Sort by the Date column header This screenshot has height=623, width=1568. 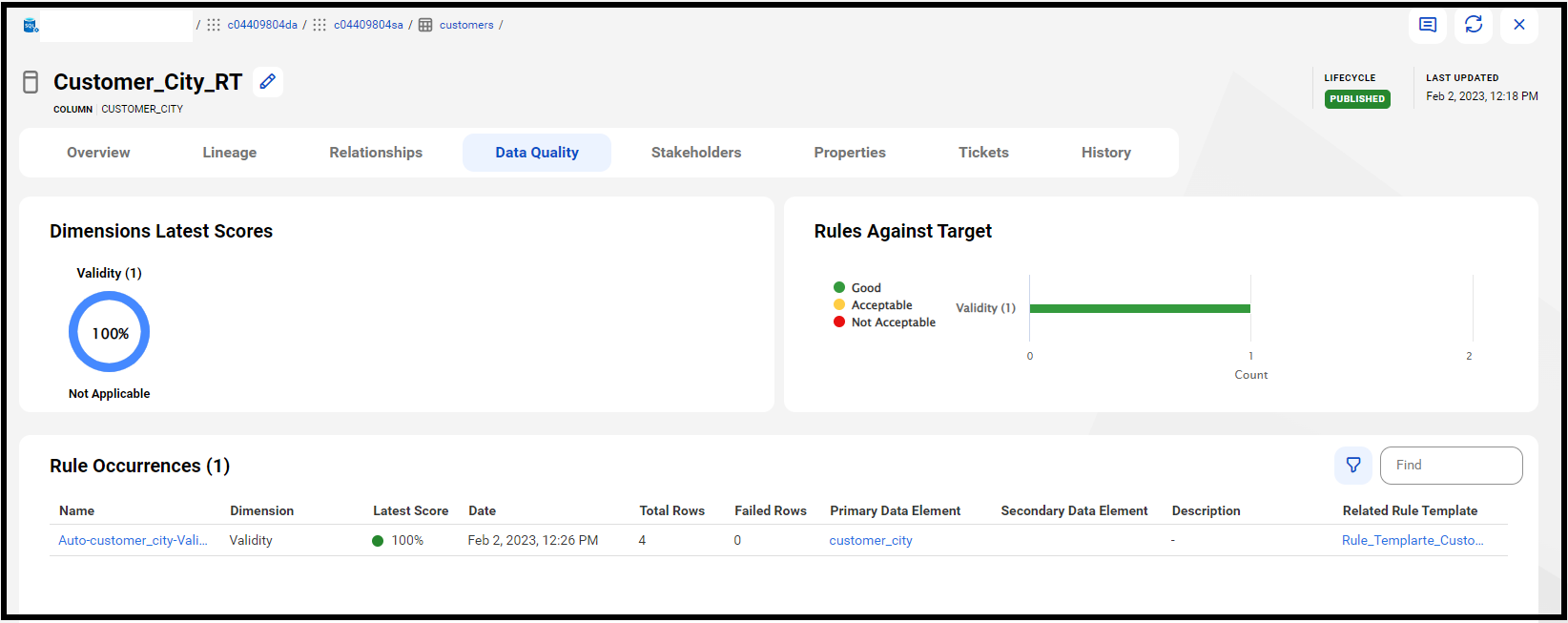(482, 510)
